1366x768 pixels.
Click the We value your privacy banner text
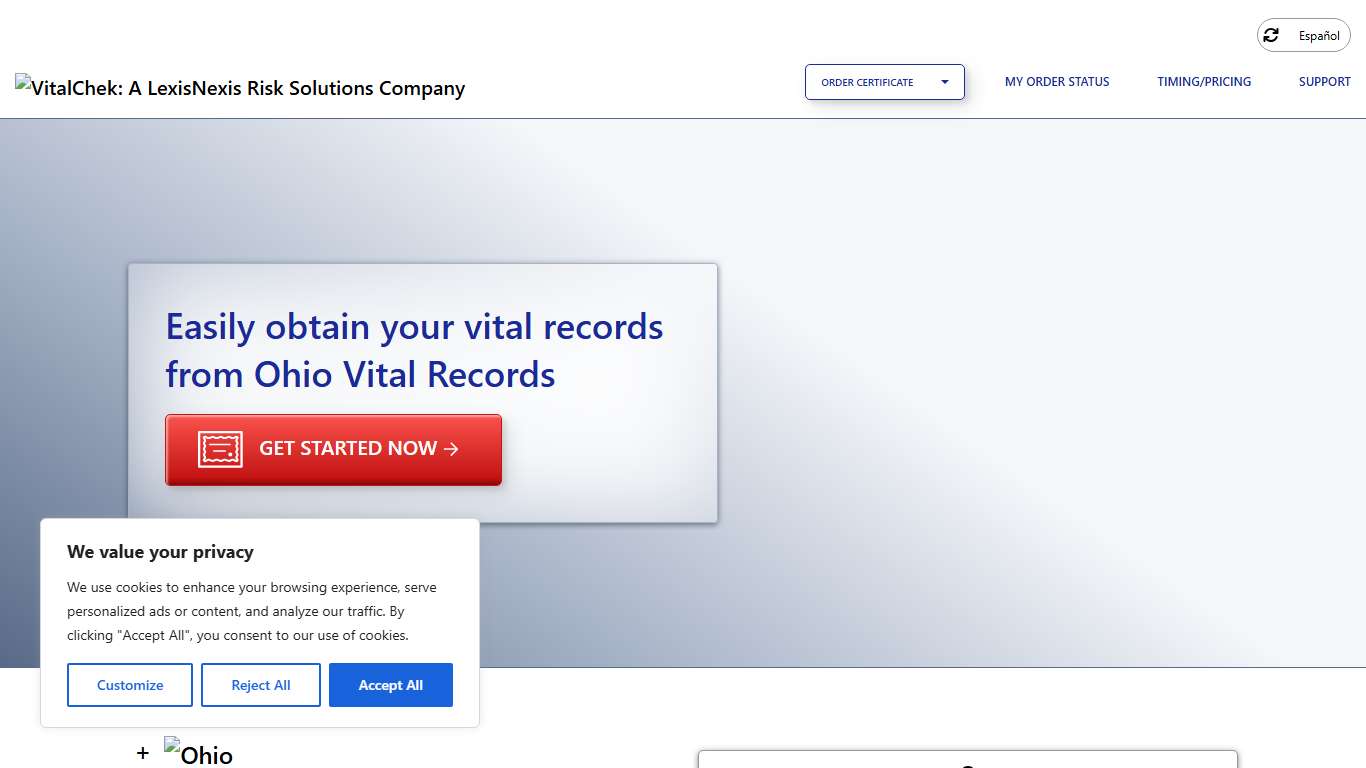(160, 551)
